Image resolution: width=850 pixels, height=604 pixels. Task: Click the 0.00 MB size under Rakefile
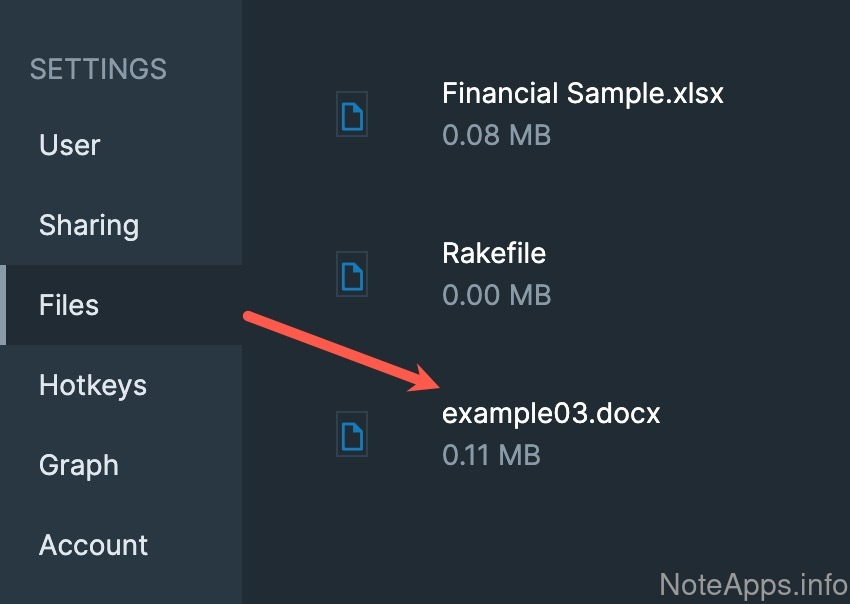pos(496,295)
